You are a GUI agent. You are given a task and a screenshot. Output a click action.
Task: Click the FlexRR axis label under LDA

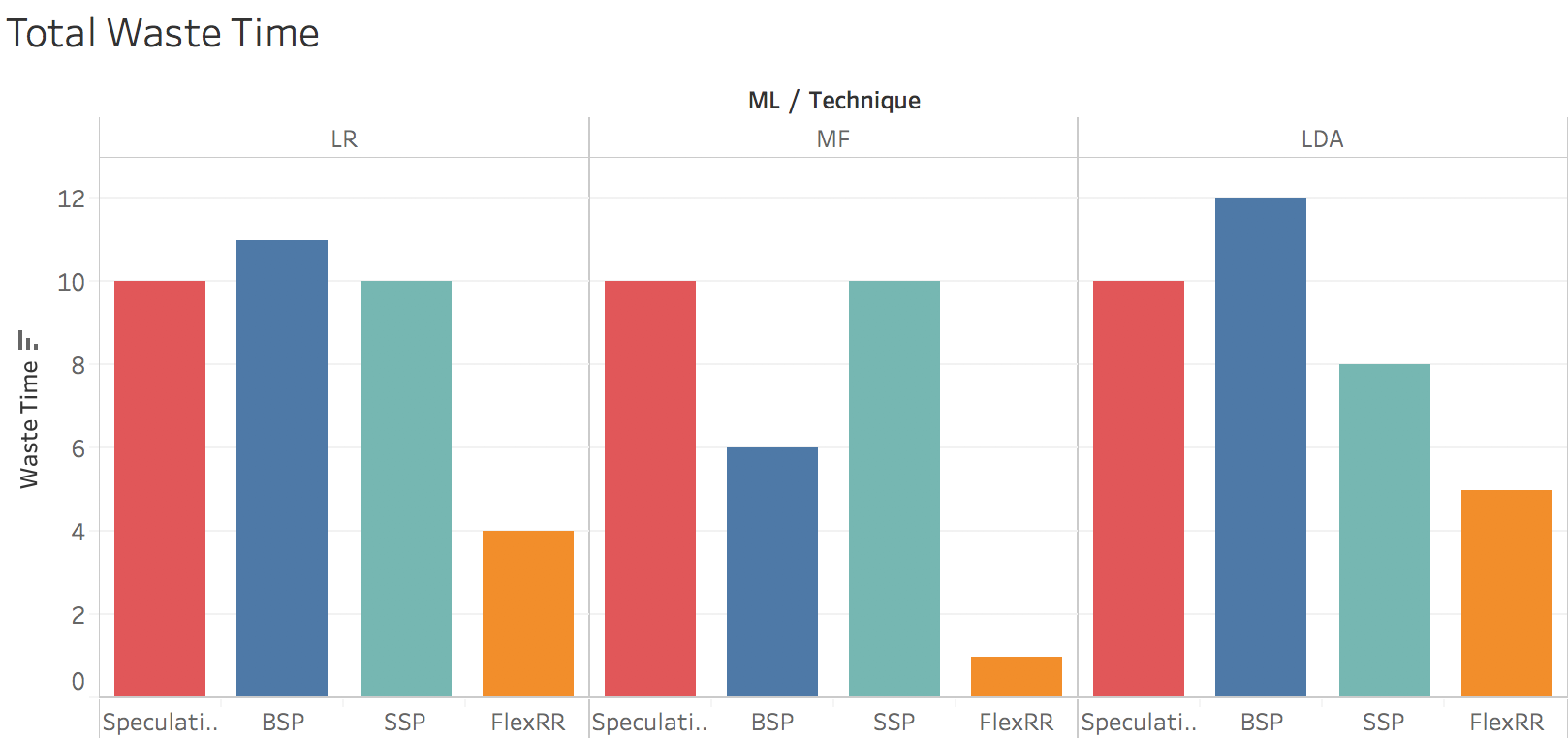1506,723
